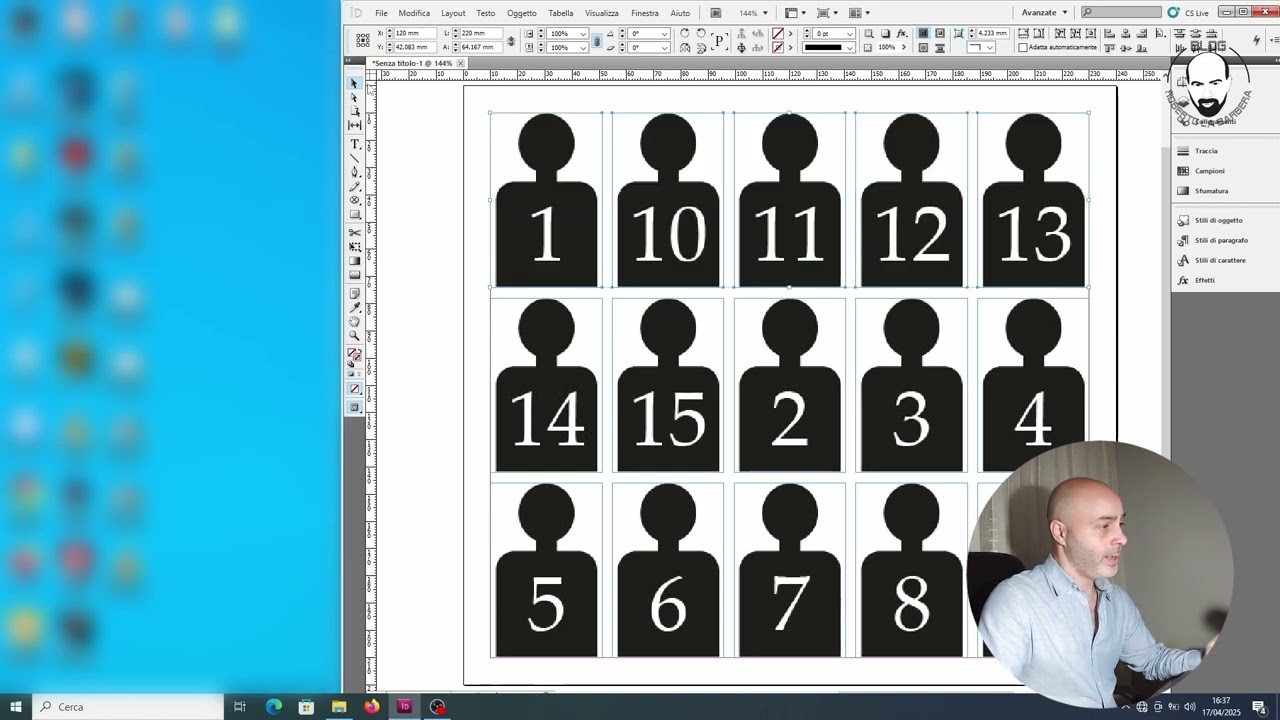Select the Gap tool
The height and width of the screenshot is (720, 1280).
point(354,125)
